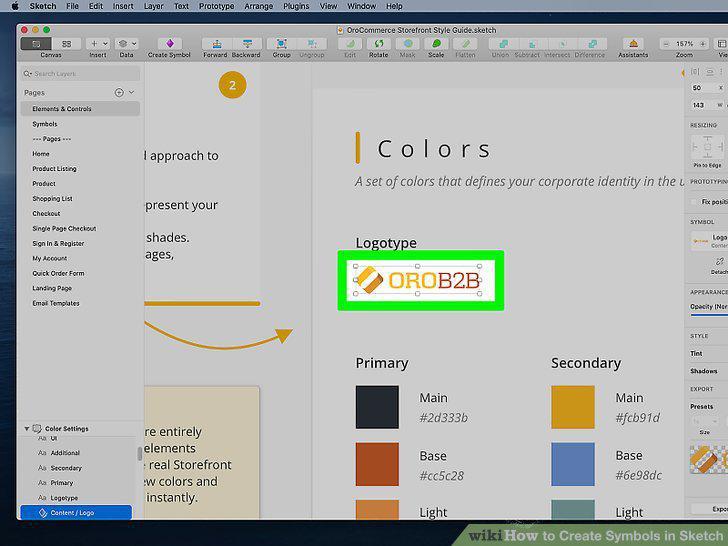Collapse the Pages list chevron
728x546 pixels.
[x=132, y=92]
